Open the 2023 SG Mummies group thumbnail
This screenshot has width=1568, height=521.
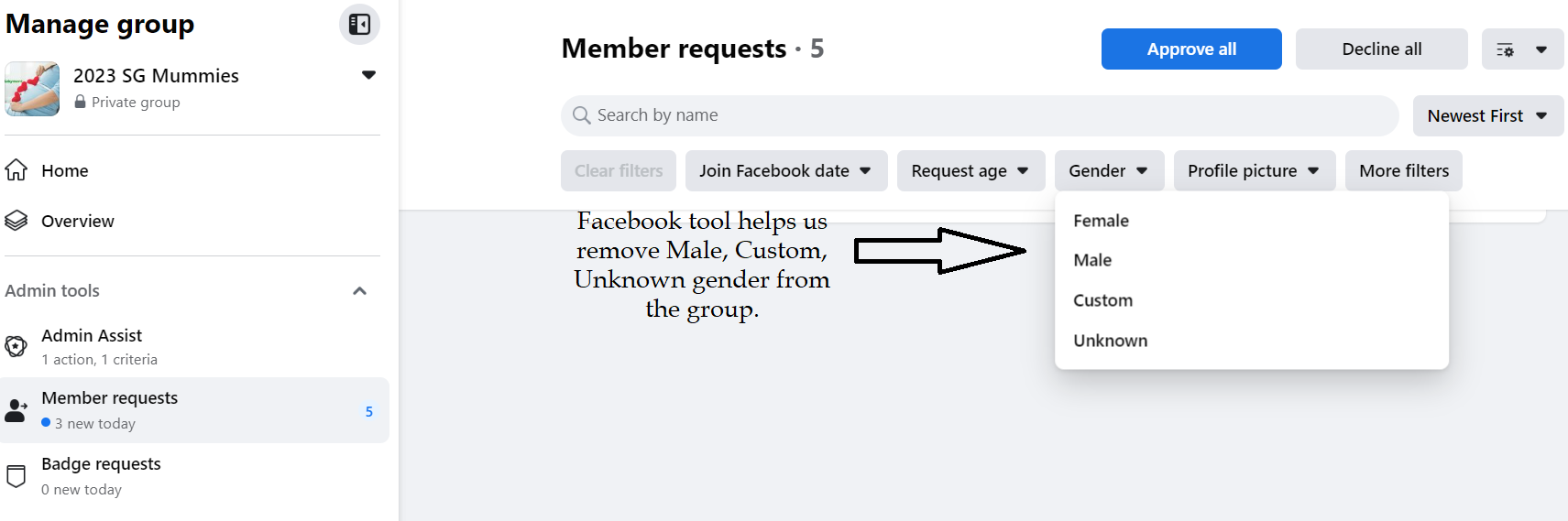tap(32, 89)
